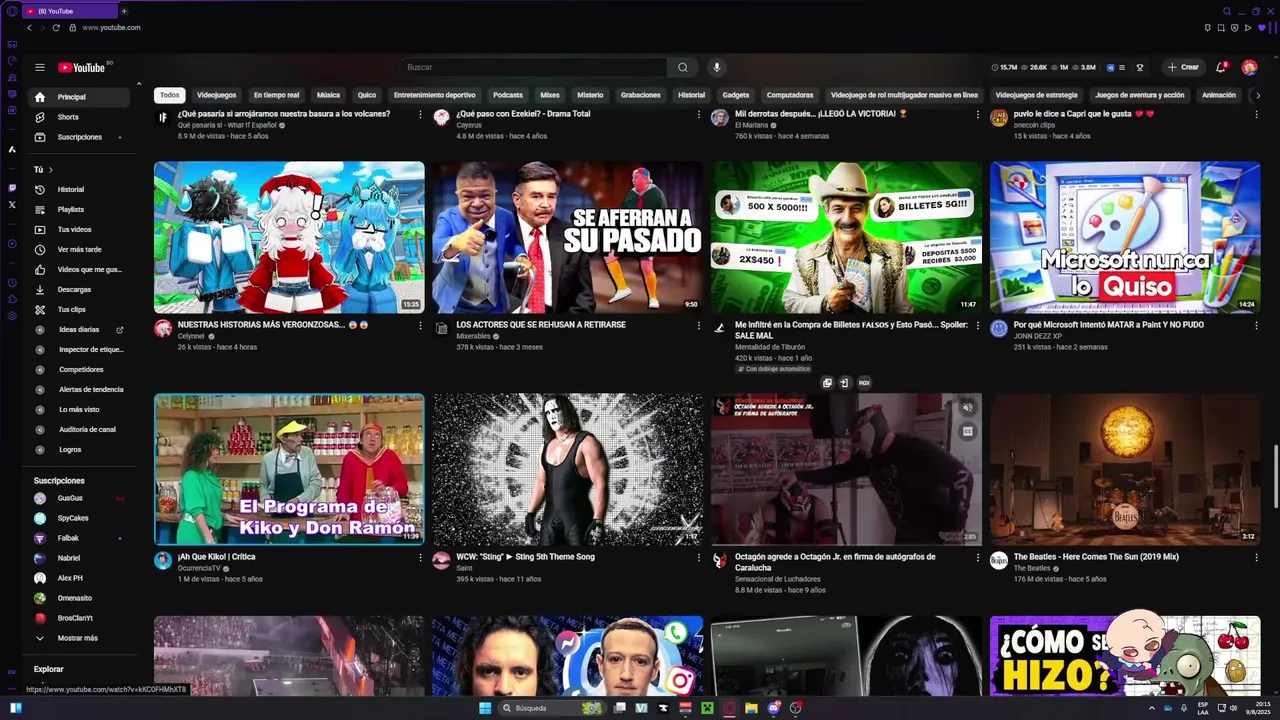Image resolution: width=1280 pixels, height=720 pixels.
Task: Open Videos que me gustan
Action: point(81,269)
